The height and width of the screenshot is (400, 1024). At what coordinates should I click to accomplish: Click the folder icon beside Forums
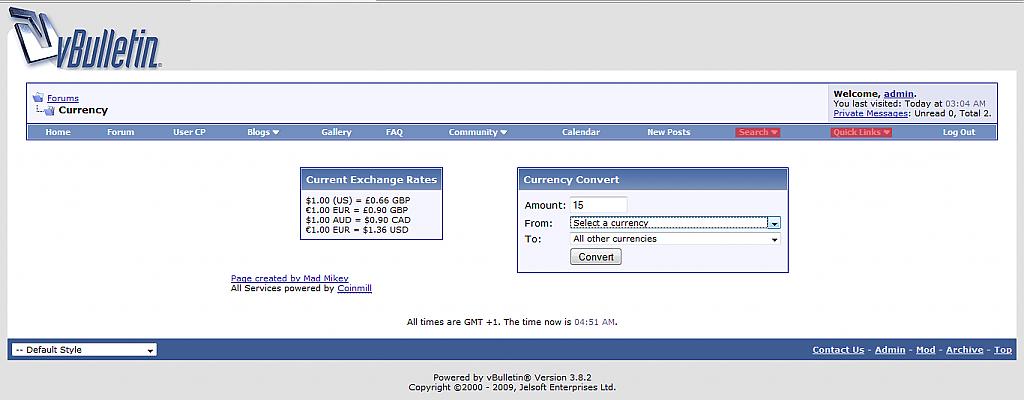(38, 98)
